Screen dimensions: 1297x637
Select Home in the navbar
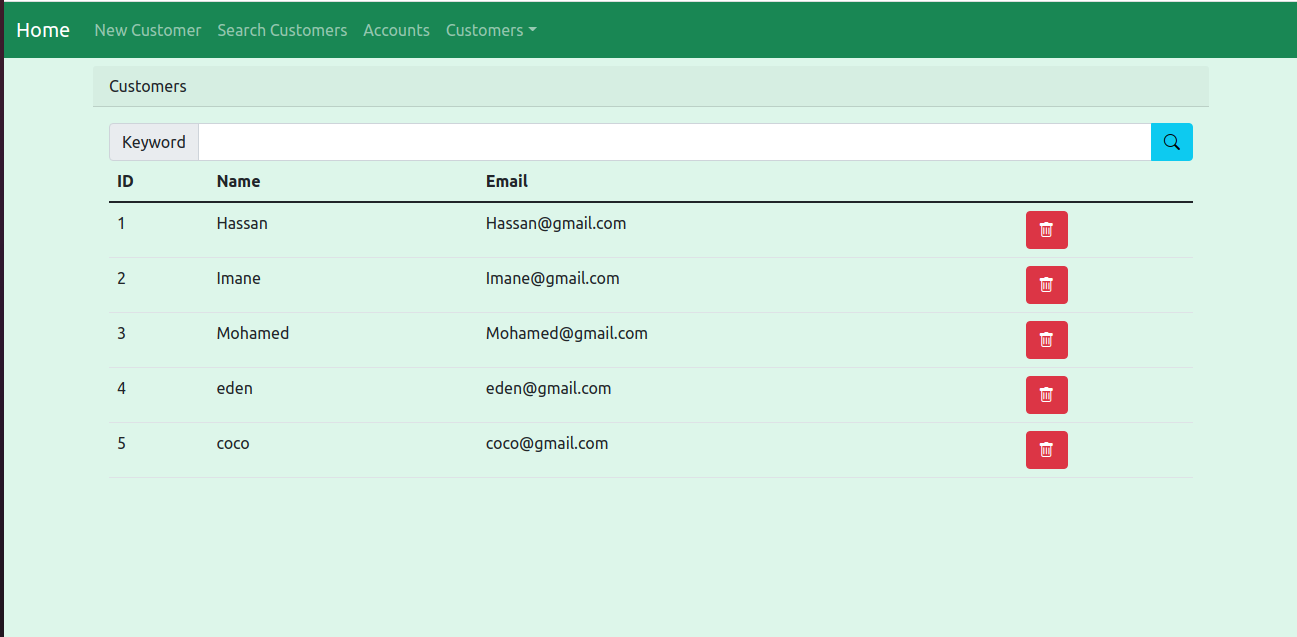pos(43,30)
